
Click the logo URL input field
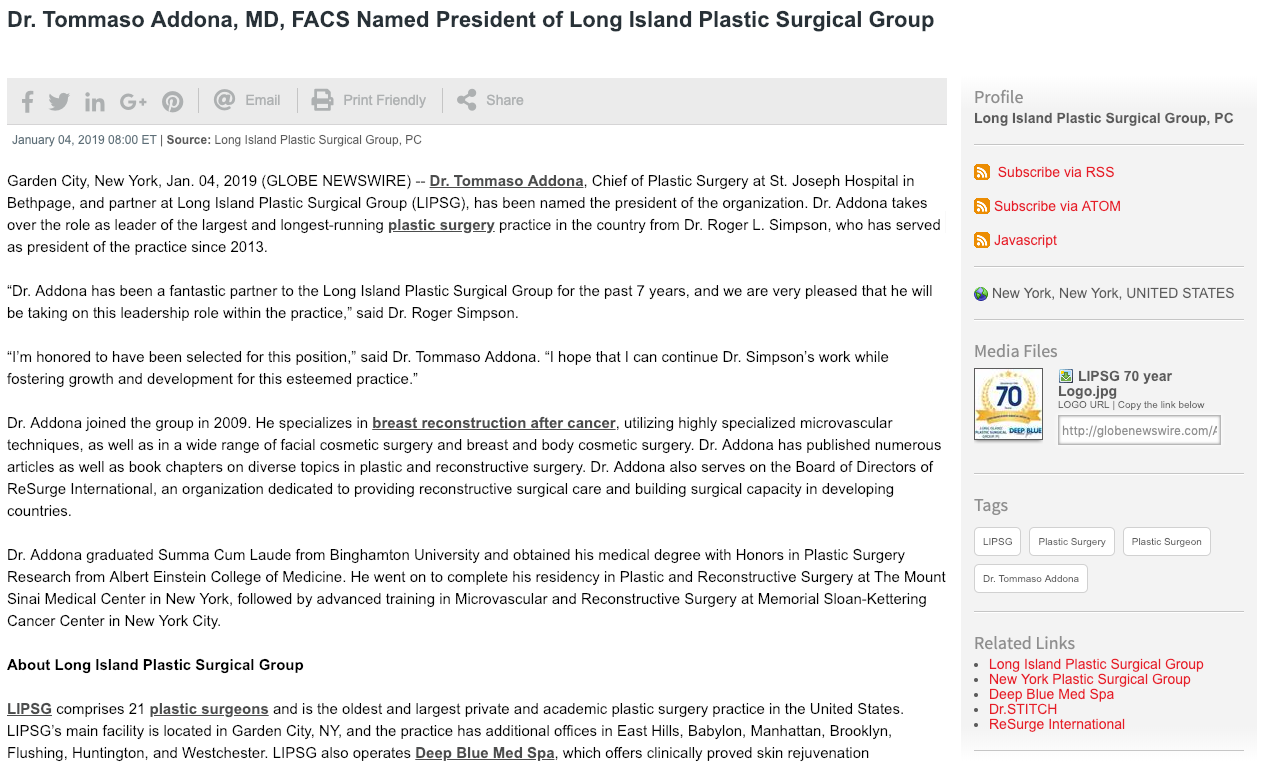click(x=1139, y=430)
